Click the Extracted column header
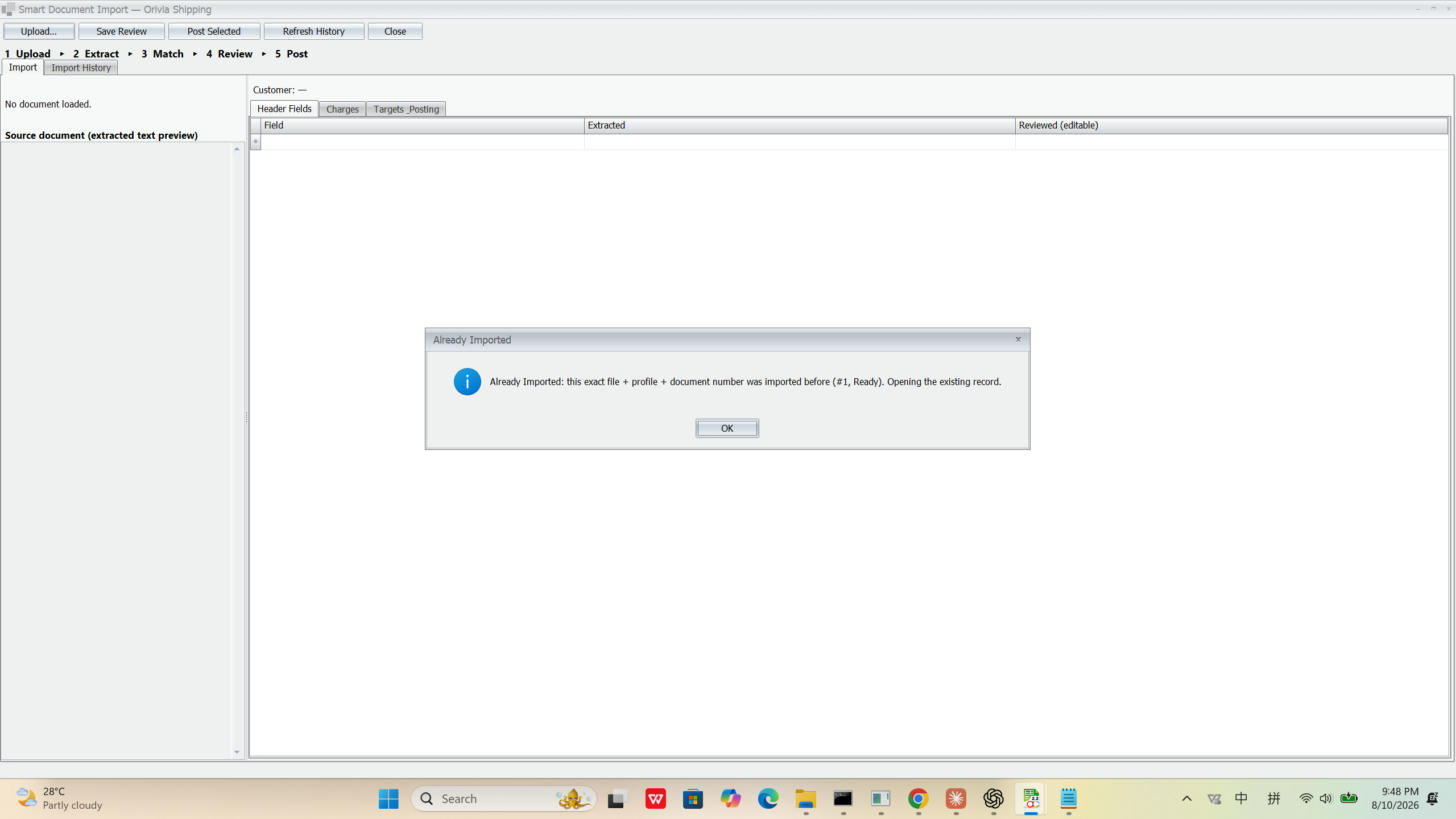Viewport: 1456px width, 819px height. pos(799,125)
